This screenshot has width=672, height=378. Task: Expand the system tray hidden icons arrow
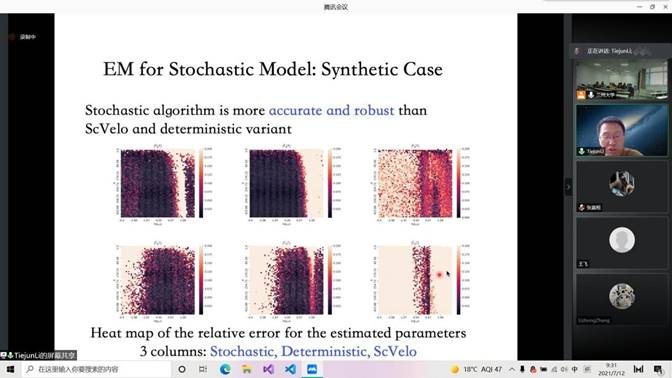pos(512,369)
